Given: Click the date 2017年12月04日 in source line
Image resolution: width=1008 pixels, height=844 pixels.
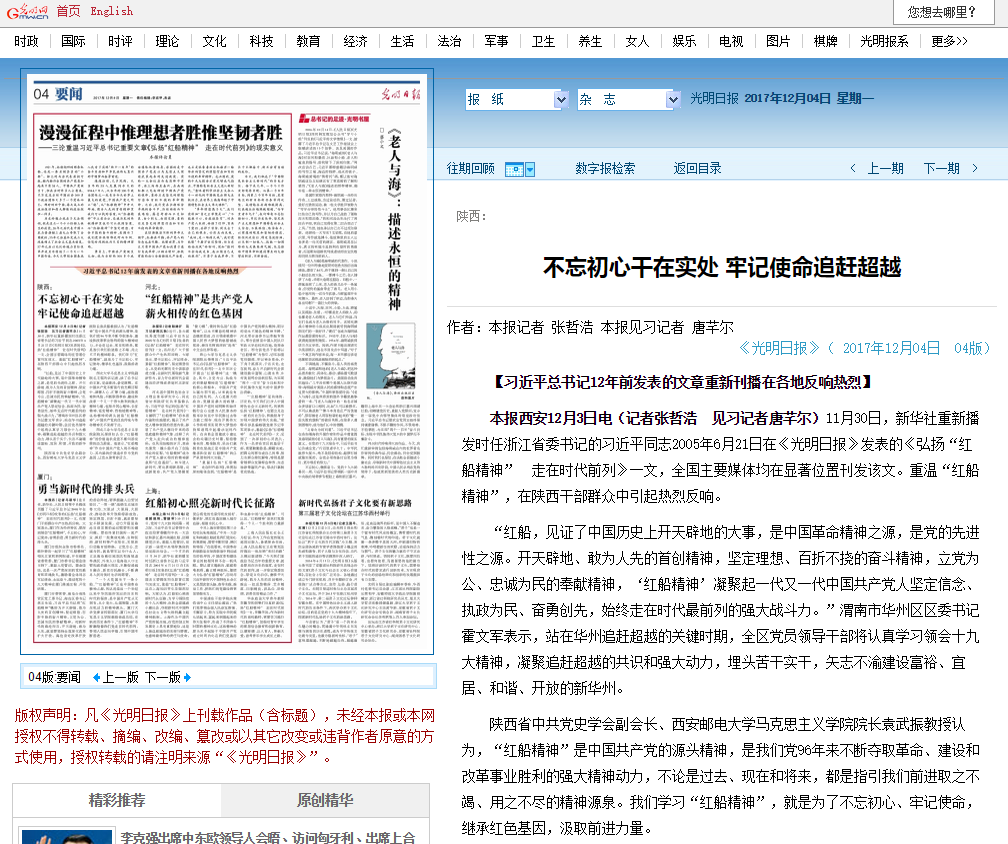Looking at the screenshot, I should click(x=891, y=348).
